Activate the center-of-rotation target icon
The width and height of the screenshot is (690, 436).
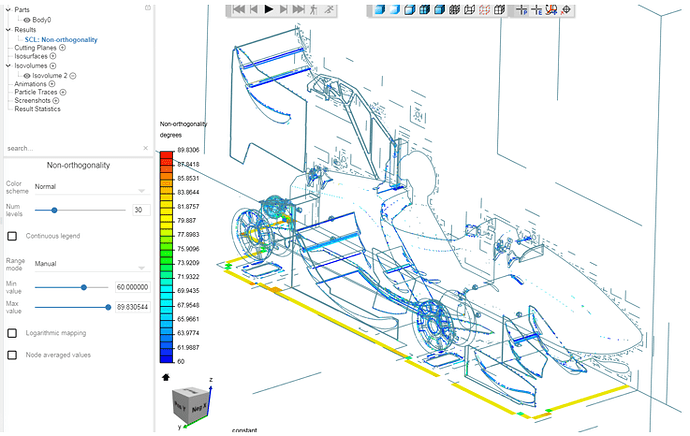click(x=566, y=9)
